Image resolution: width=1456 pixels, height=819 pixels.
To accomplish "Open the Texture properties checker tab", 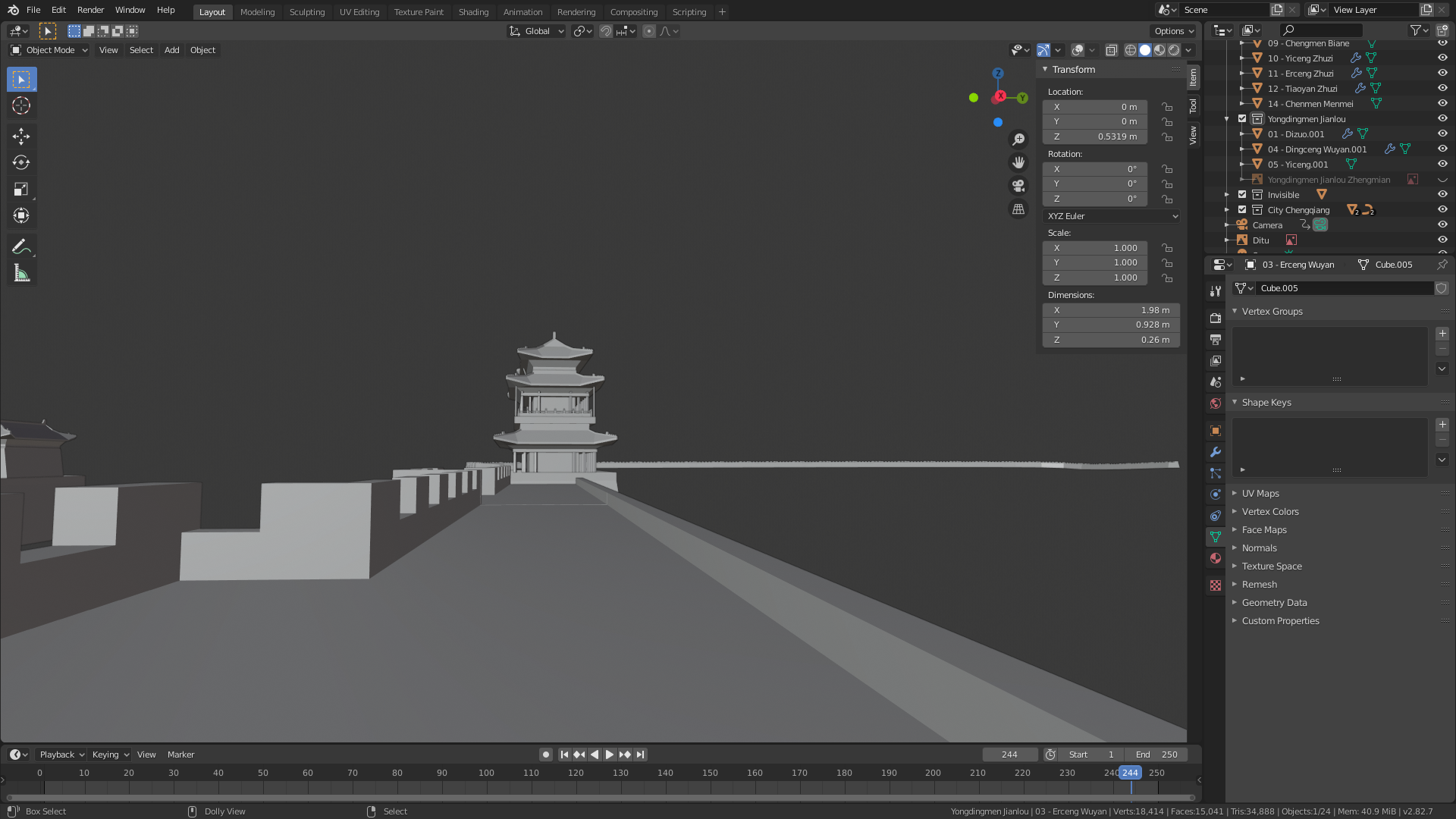I will click(1216, 585).
